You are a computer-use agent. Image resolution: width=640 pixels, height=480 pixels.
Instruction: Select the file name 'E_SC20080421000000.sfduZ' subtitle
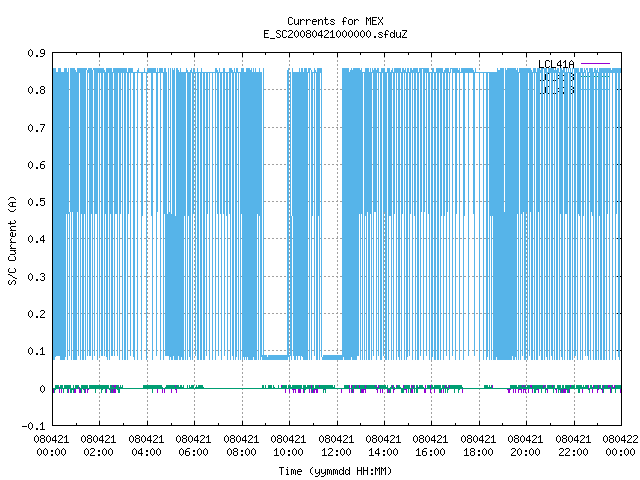[x=335, y=34]
